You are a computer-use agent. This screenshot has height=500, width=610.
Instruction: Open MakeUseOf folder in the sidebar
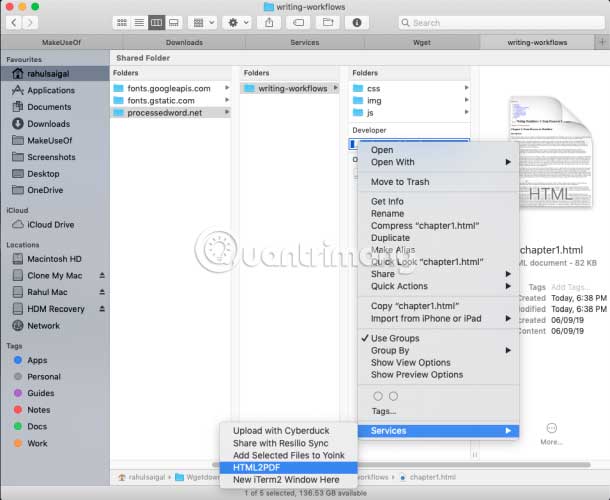[54, 140]
